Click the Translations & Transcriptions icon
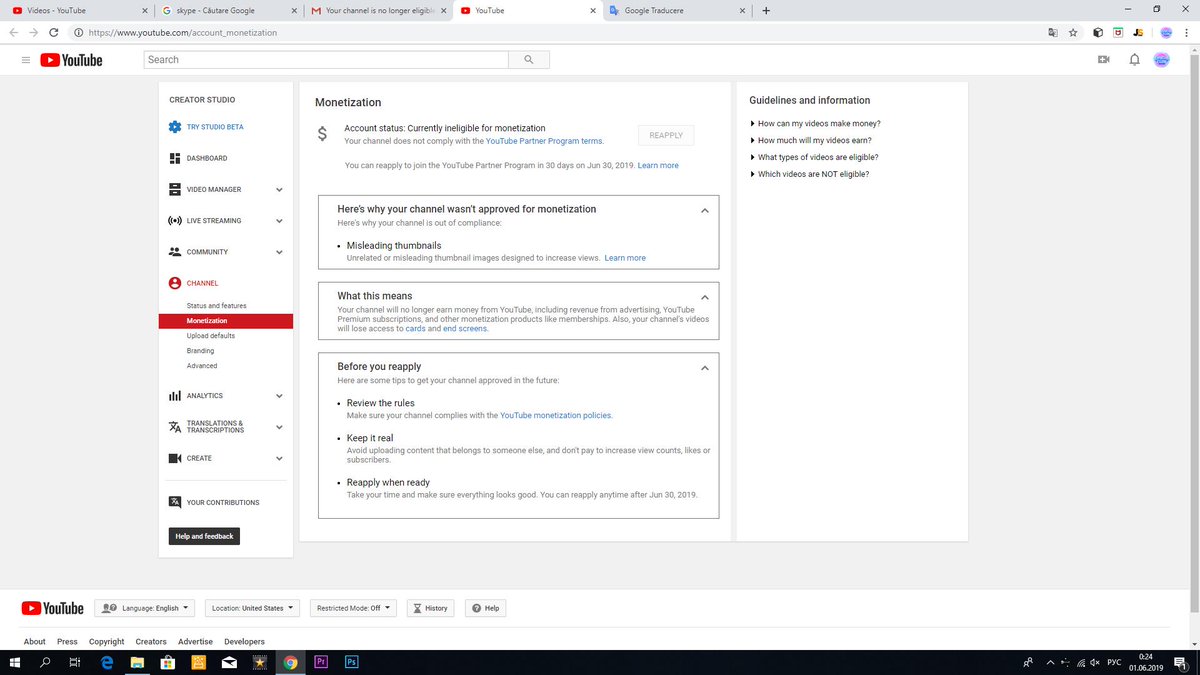 (175, 427)
